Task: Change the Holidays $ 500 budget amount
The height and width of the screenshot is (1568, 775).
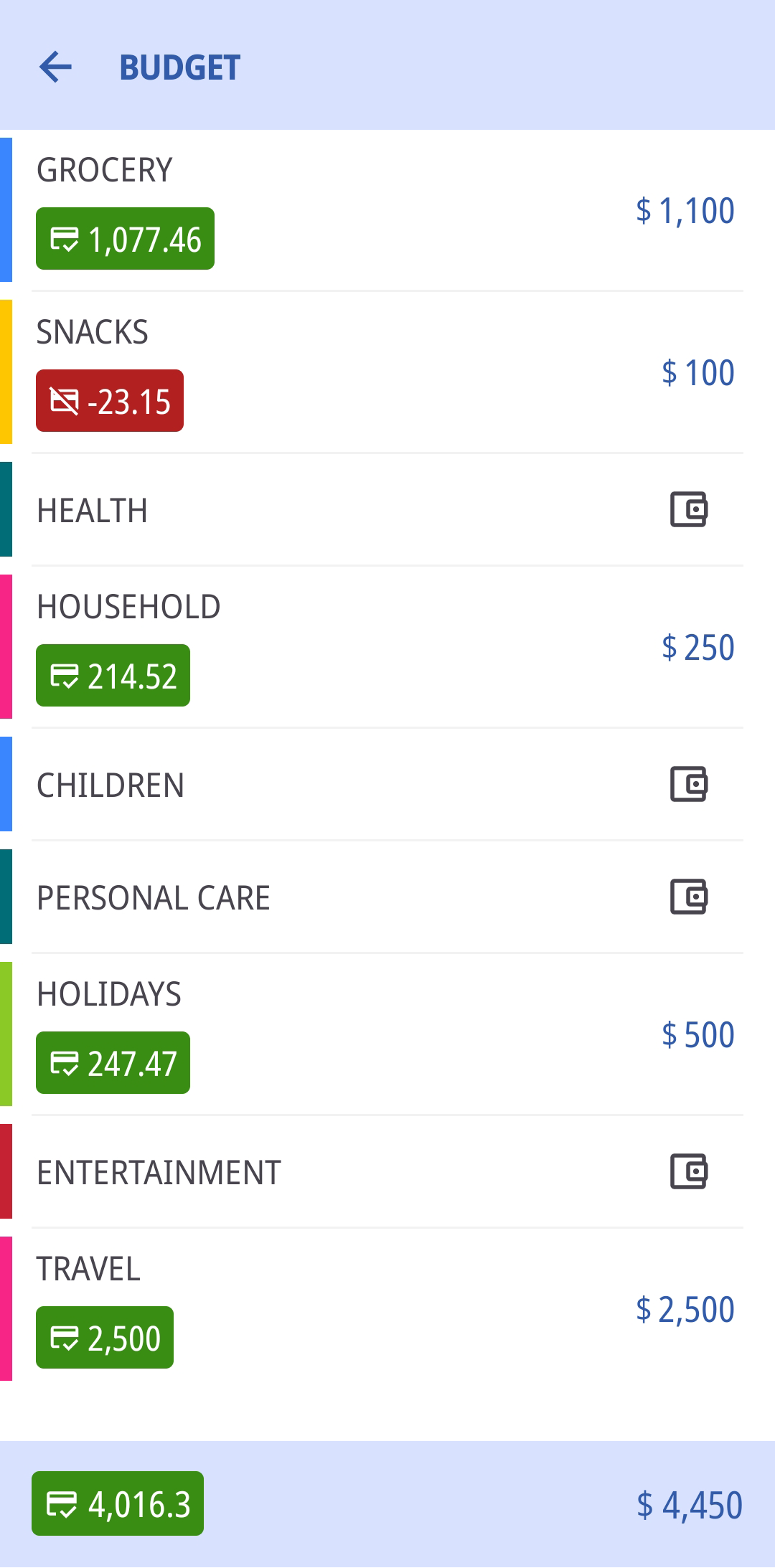Action: (x=697, y=1035)
